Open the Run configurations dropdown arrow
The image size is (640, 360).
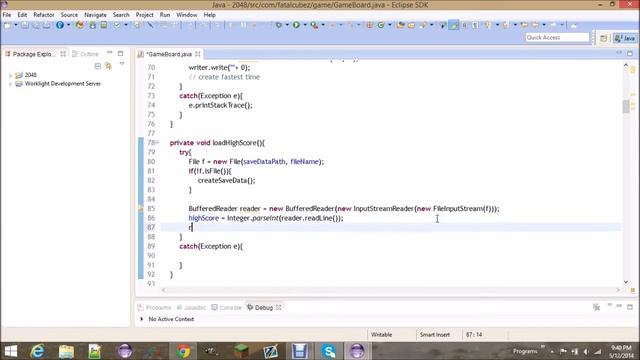(x=304, y=25)
